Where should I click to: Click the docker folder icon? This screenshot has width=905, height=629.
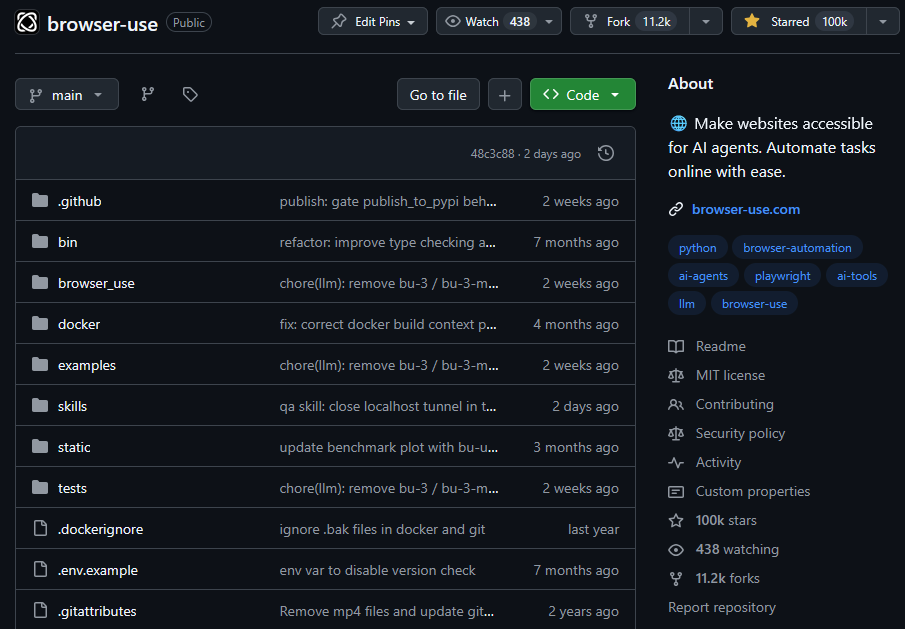pyautogui.click(x=40, y=324)
